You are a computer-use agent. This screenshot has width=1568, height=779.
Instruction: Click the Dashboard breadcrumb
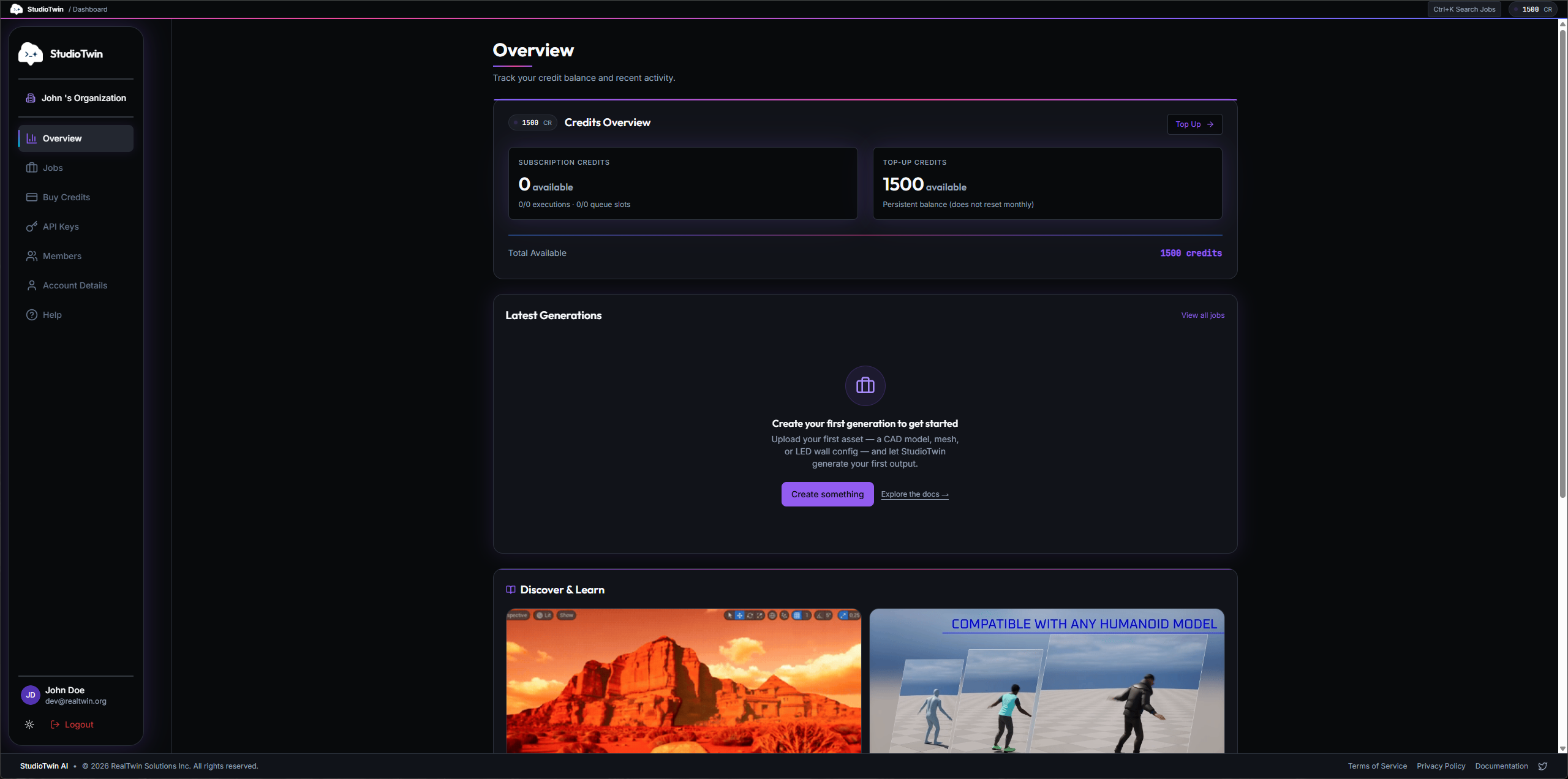[x=90, y=9]
